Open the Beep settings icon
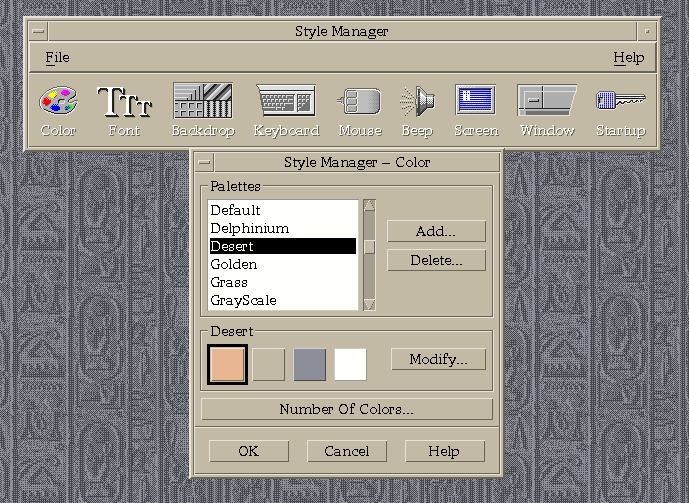 [x=416, y=102]
